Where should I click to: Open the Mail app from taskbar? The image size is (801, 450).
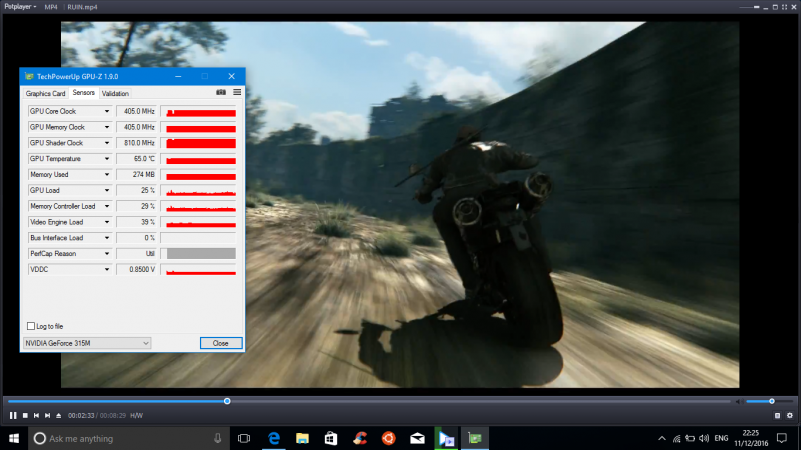(x=417, y=438)
